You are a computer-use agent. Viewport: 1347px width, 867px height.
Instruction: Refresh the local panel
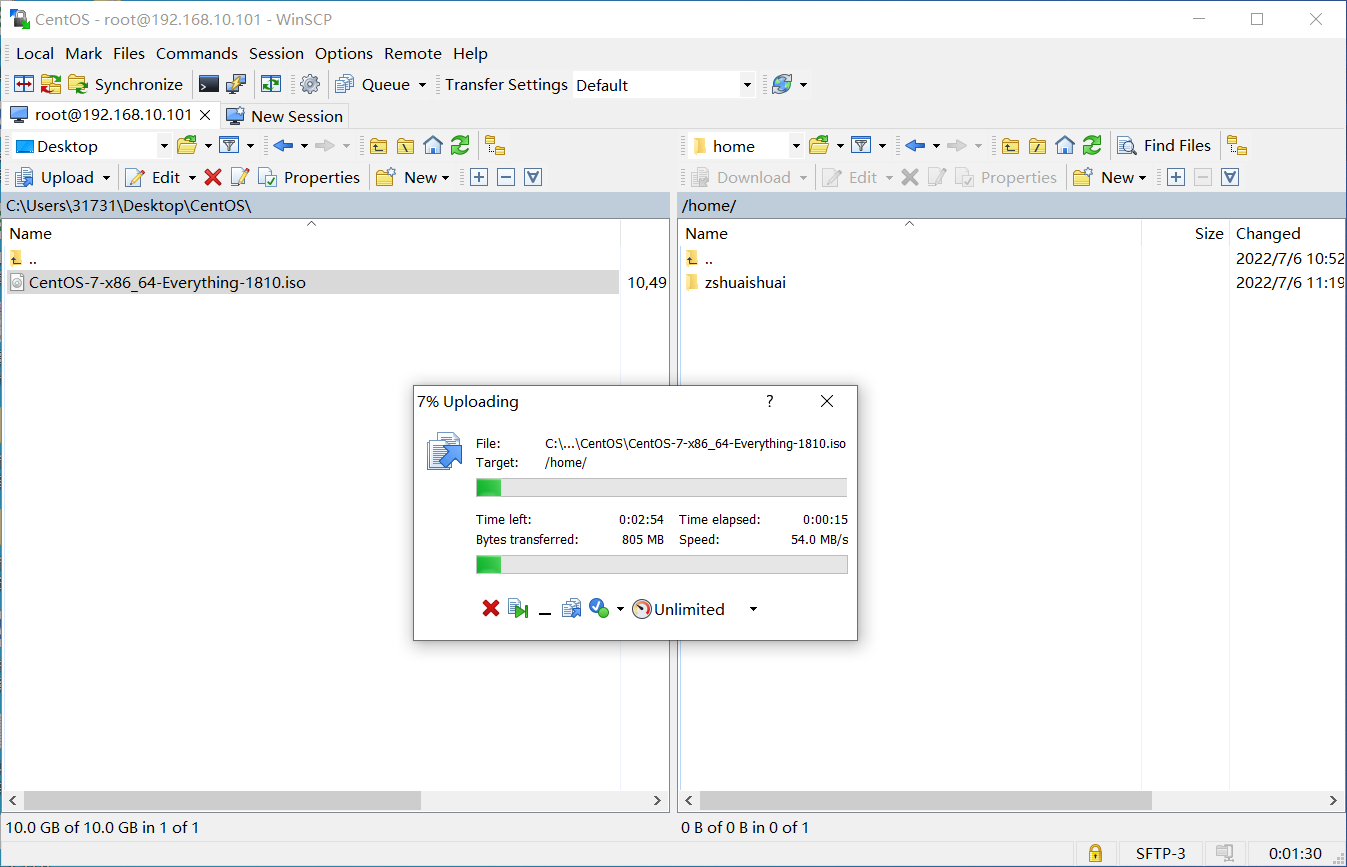tap(460, 146)
